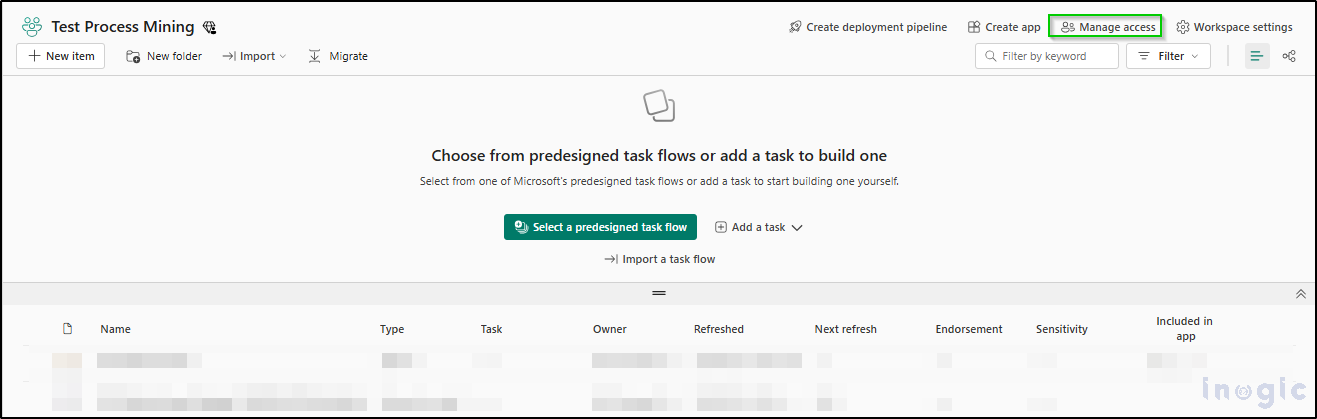The image size is (1317, 419).
Task: Open the Filter dropdown
Action: [x=1168, y=56]
